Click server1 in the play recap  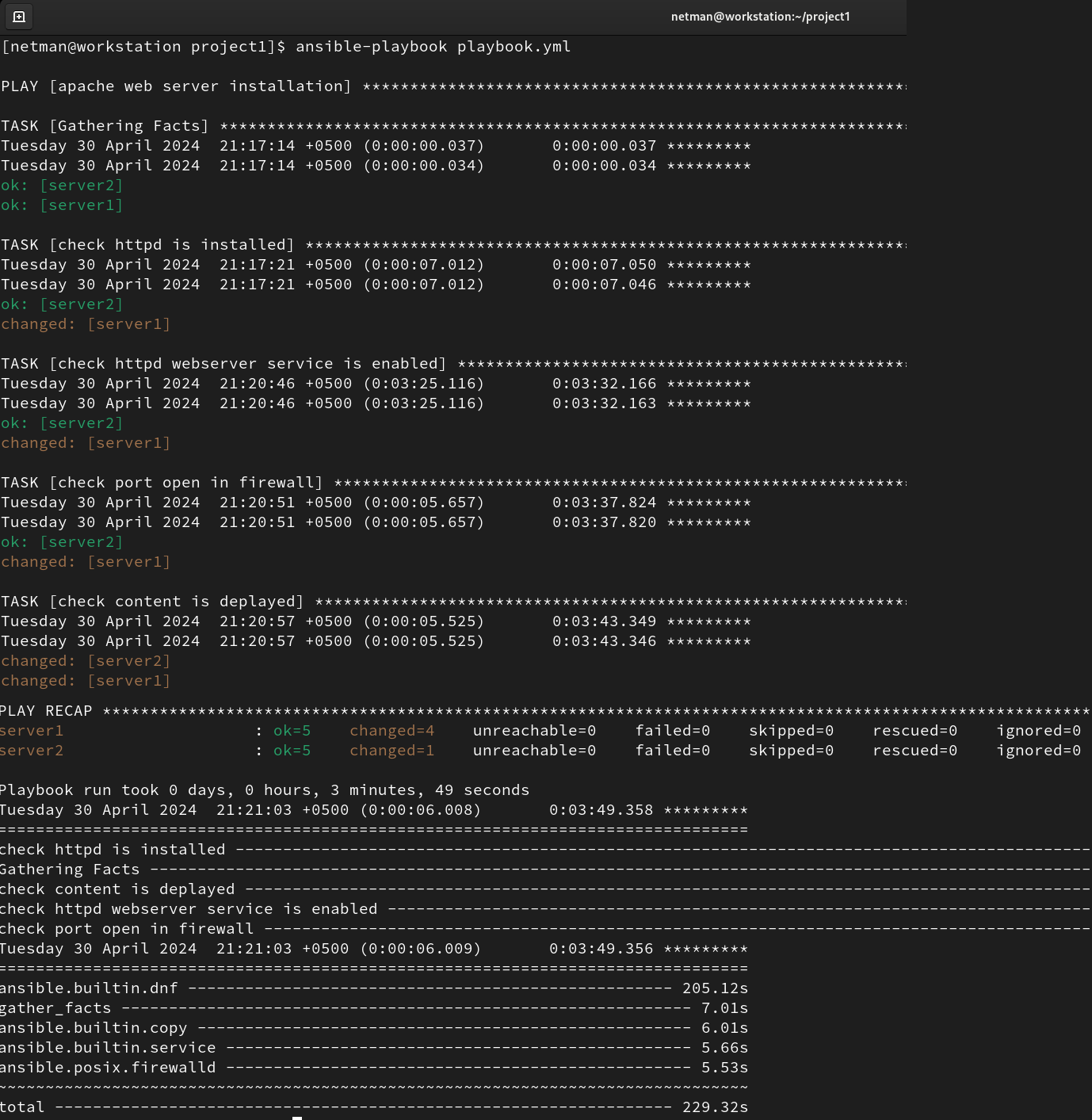[32, 731]
